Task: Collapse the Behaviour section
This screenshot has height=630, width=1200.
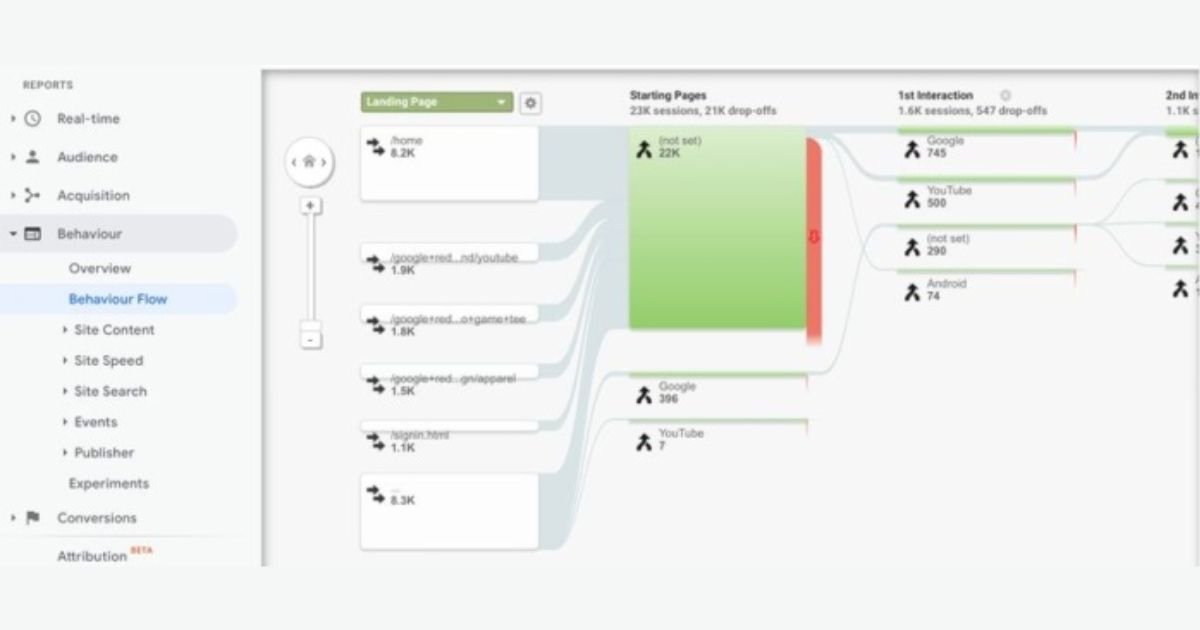Action: point(14,234)
